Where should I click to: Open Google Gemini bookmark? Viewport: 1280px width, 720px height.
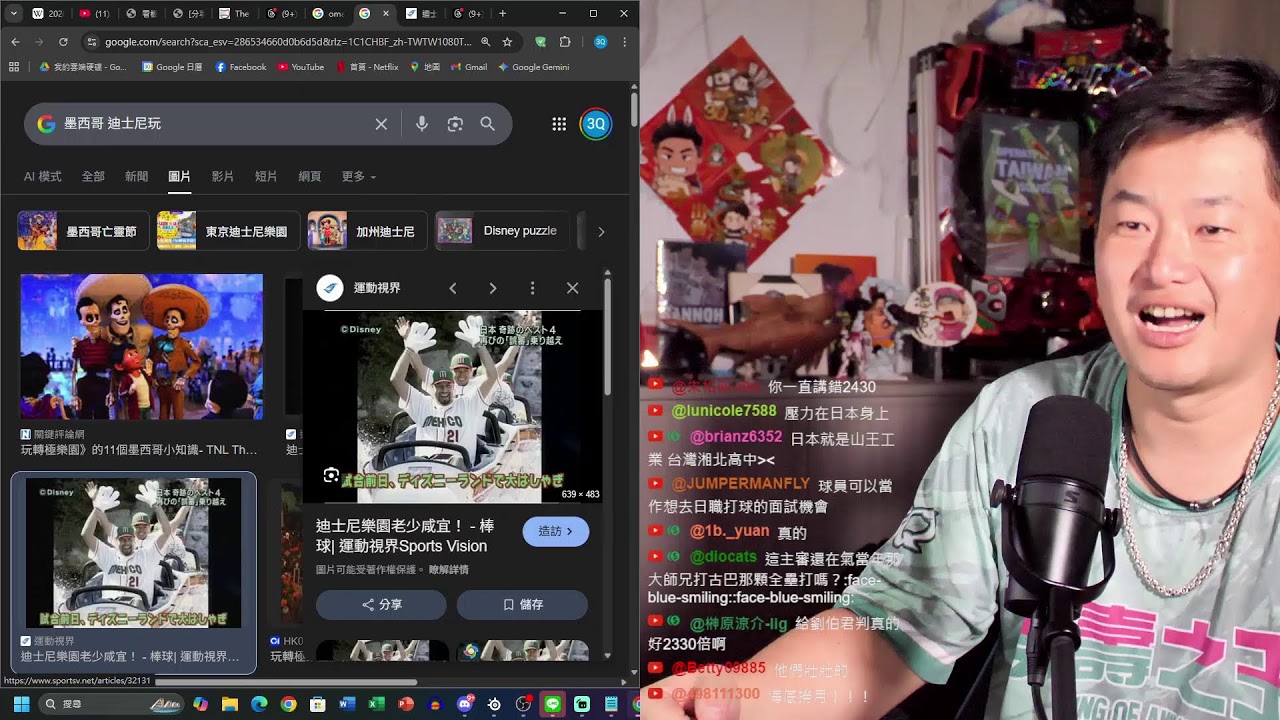(x=533, y=67)
